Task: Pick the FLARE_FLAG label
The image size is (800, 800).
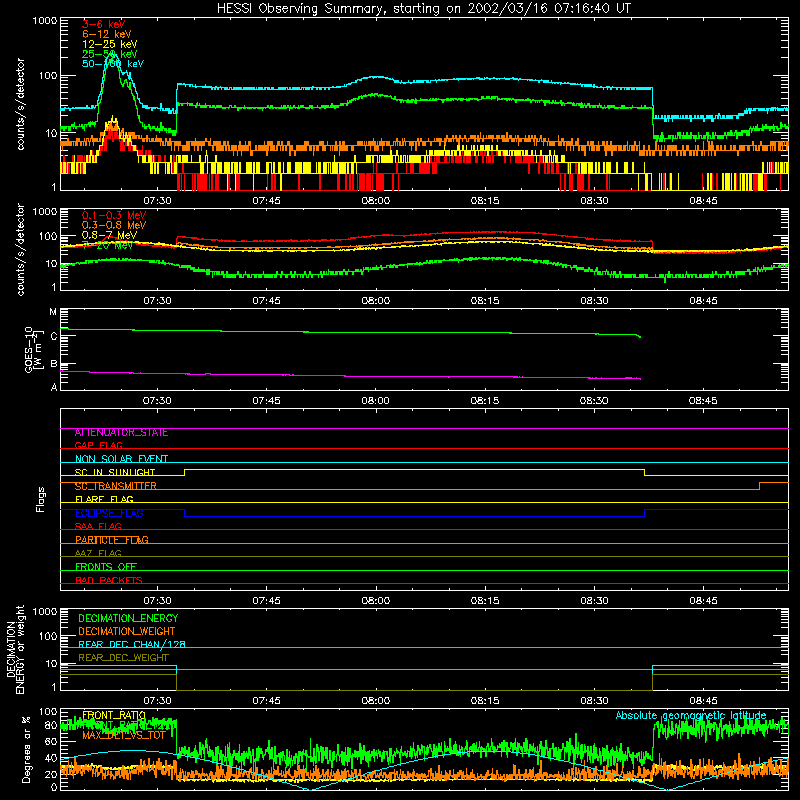Action: tap(104, 499)
